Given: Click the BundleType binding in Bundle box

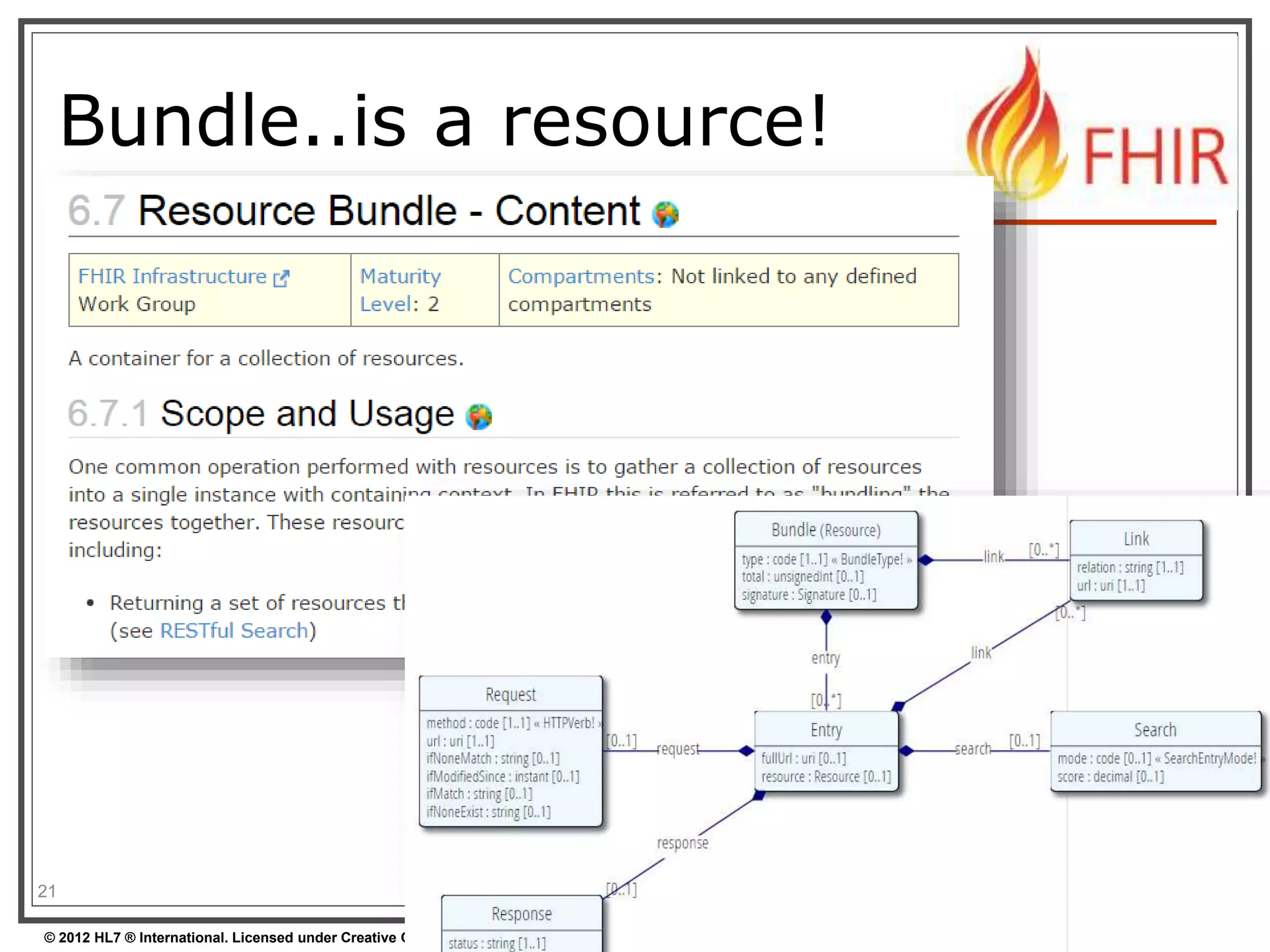Looking at the screenshot, I should tap(871, 559).
